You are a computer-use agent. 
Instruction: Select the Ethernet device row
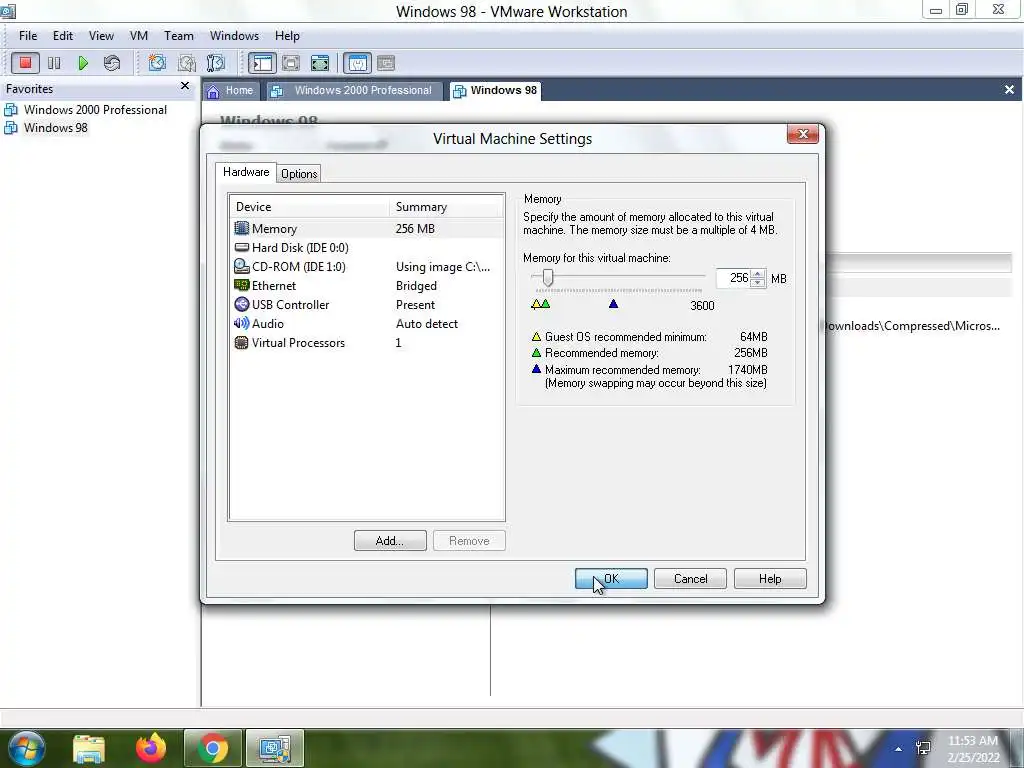click(x=367, y=285)
